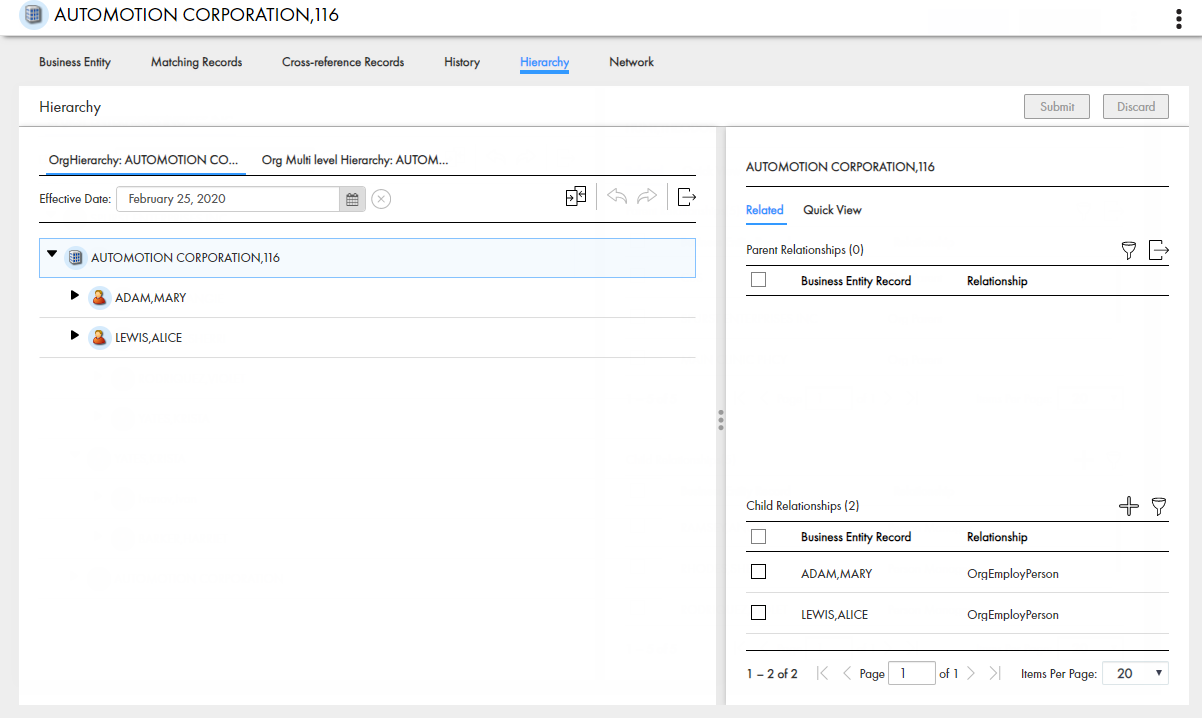Viewport: 1202px width, 718px height.
Task: Redo the hierarchy change
Action: point(647,197)
